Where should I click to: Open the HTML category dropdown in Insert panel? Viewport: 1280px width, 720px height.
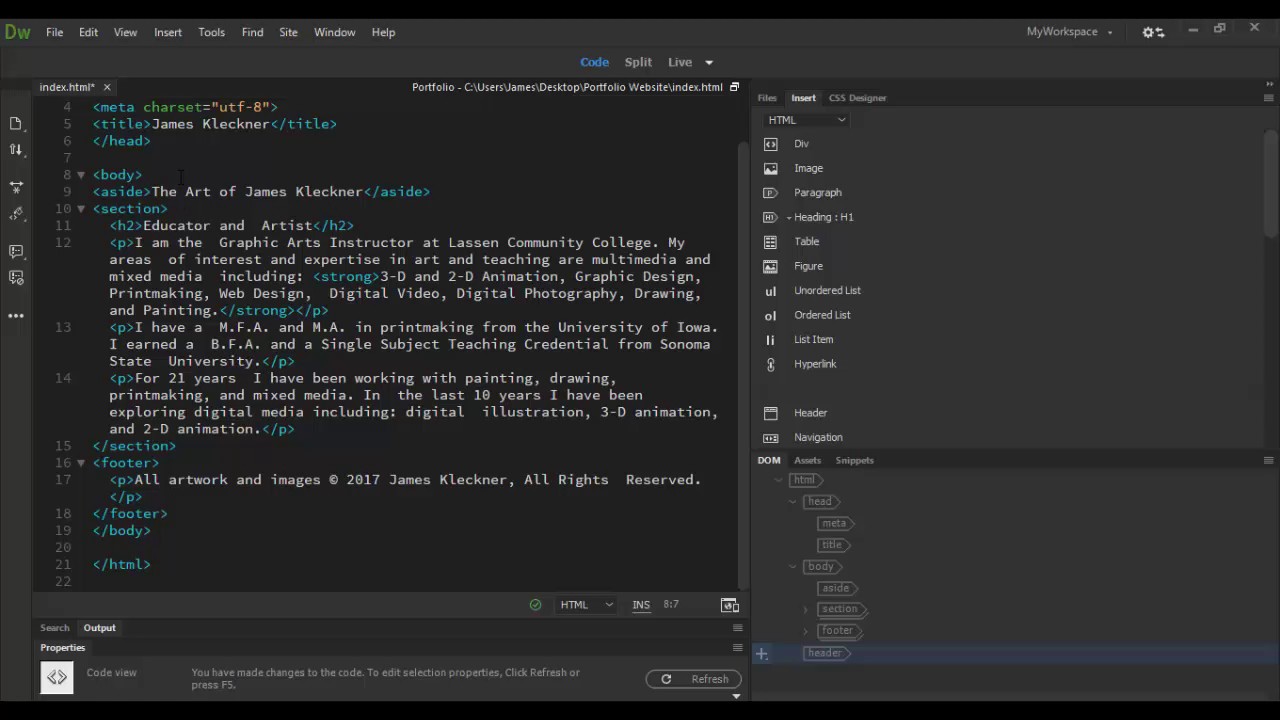[x=806, y=120]
